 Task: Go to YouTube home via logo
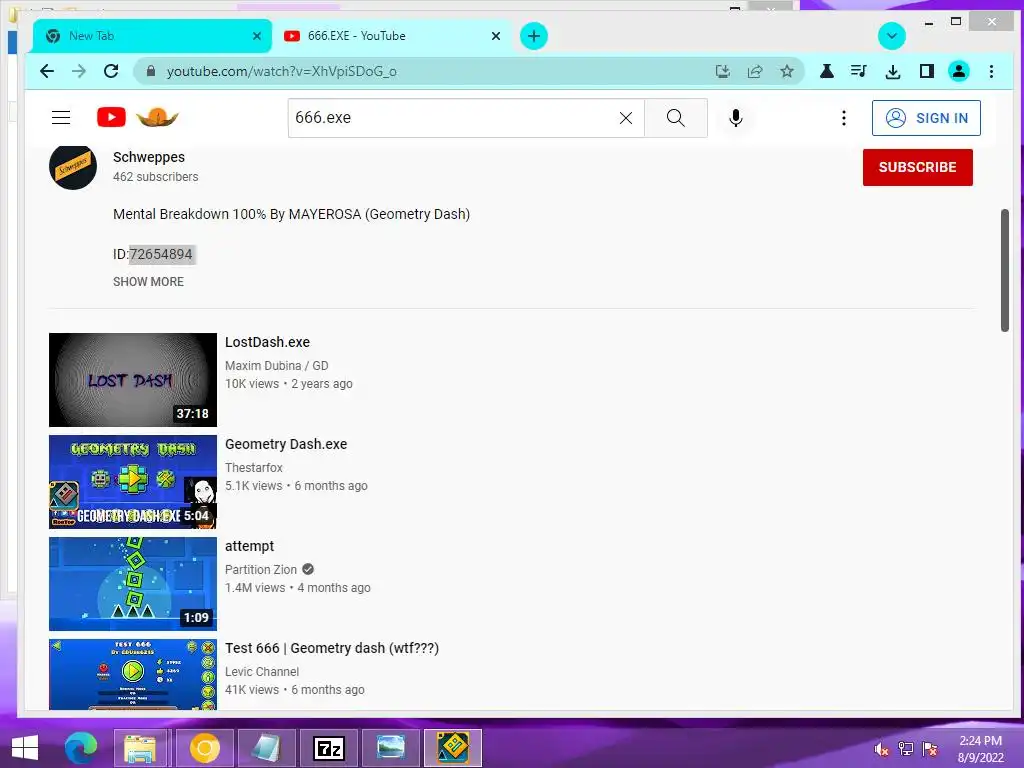pos(111,118)
